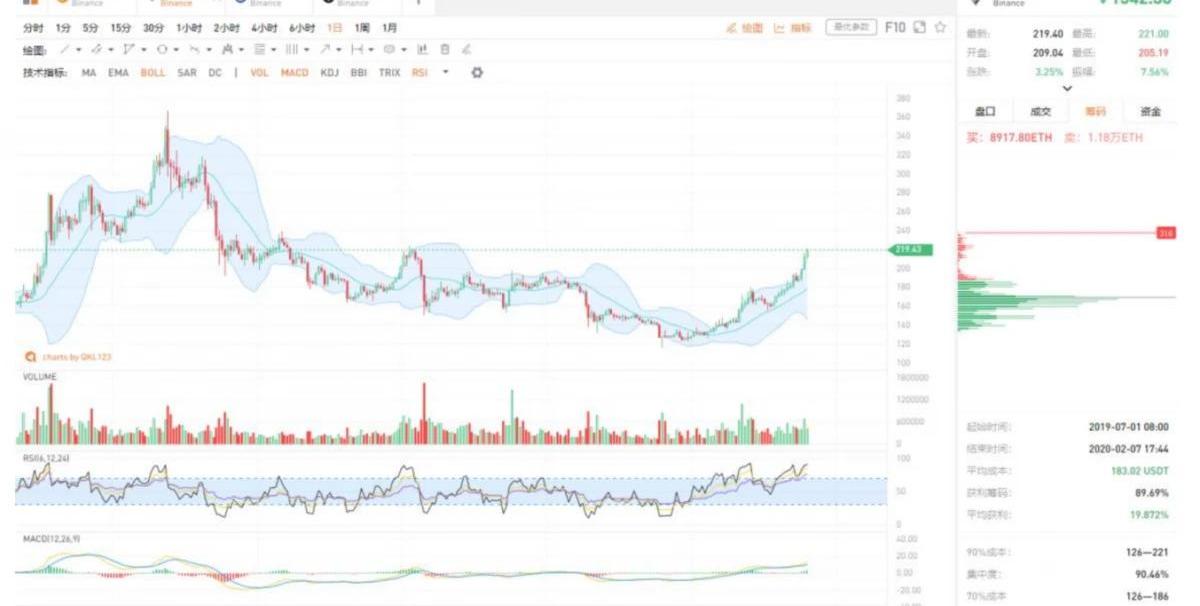The height and width of the screenshot is (606, 1200).
Task: Click the favorite star icon
Action: (940, 28)
